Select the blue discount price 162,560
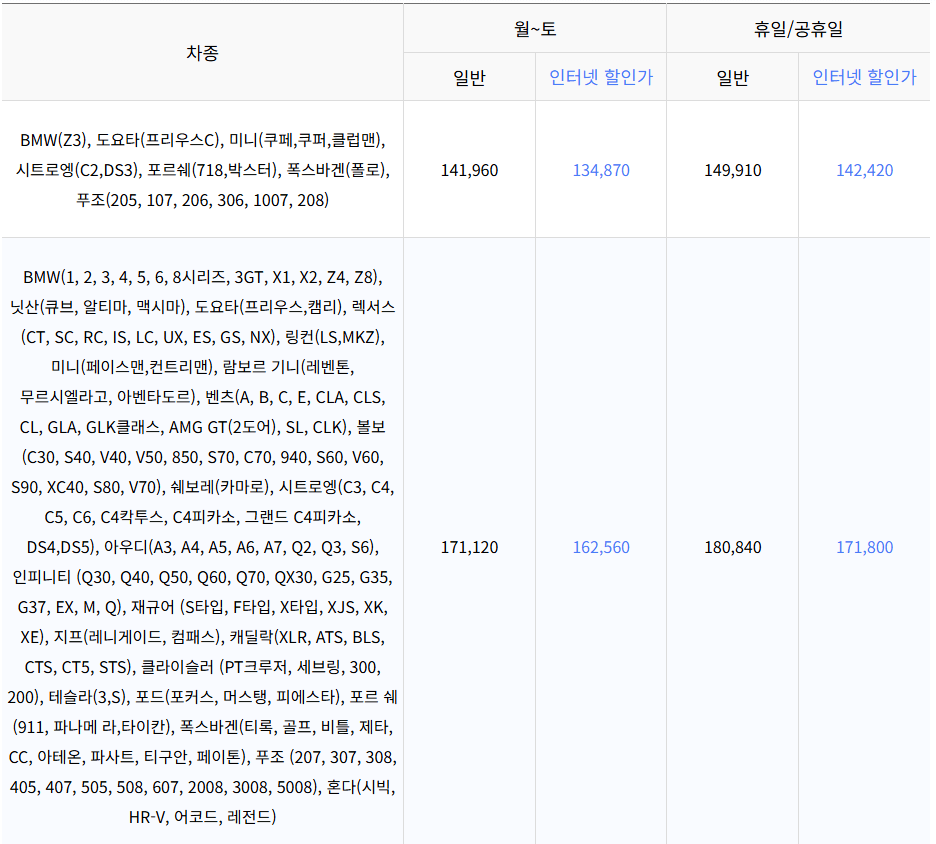The height and width of the screenshot is (844, 936). click(x=600, y=547)
